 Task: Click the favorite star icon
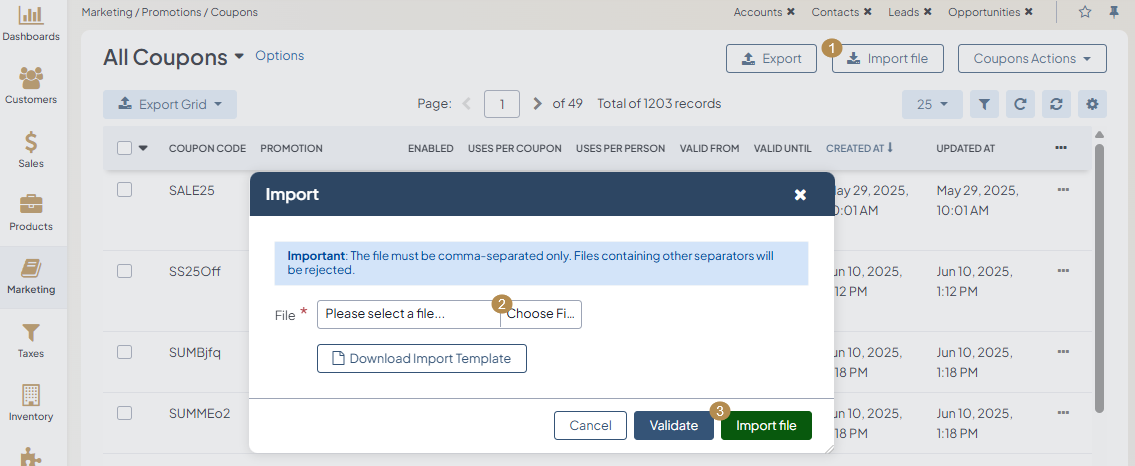coord(1085,12)
